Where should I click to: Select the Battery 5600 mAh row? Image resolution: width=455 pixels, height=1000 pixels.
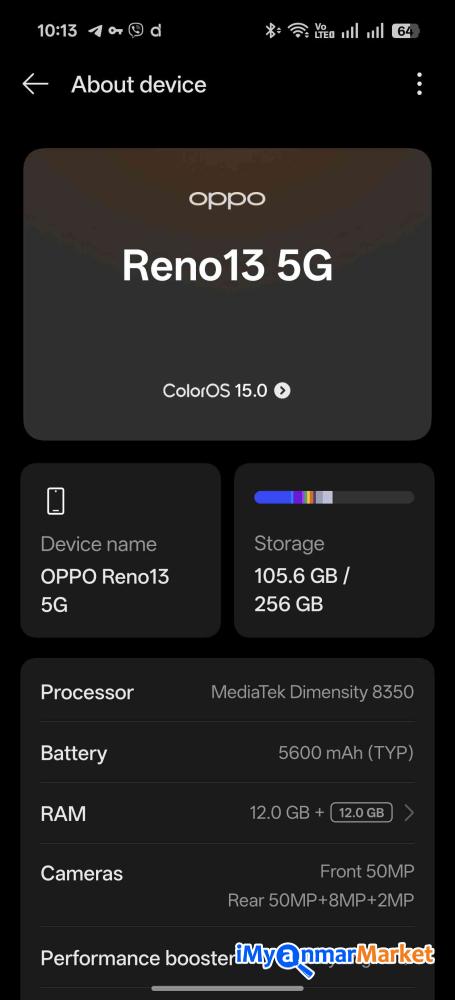[227, 753]
